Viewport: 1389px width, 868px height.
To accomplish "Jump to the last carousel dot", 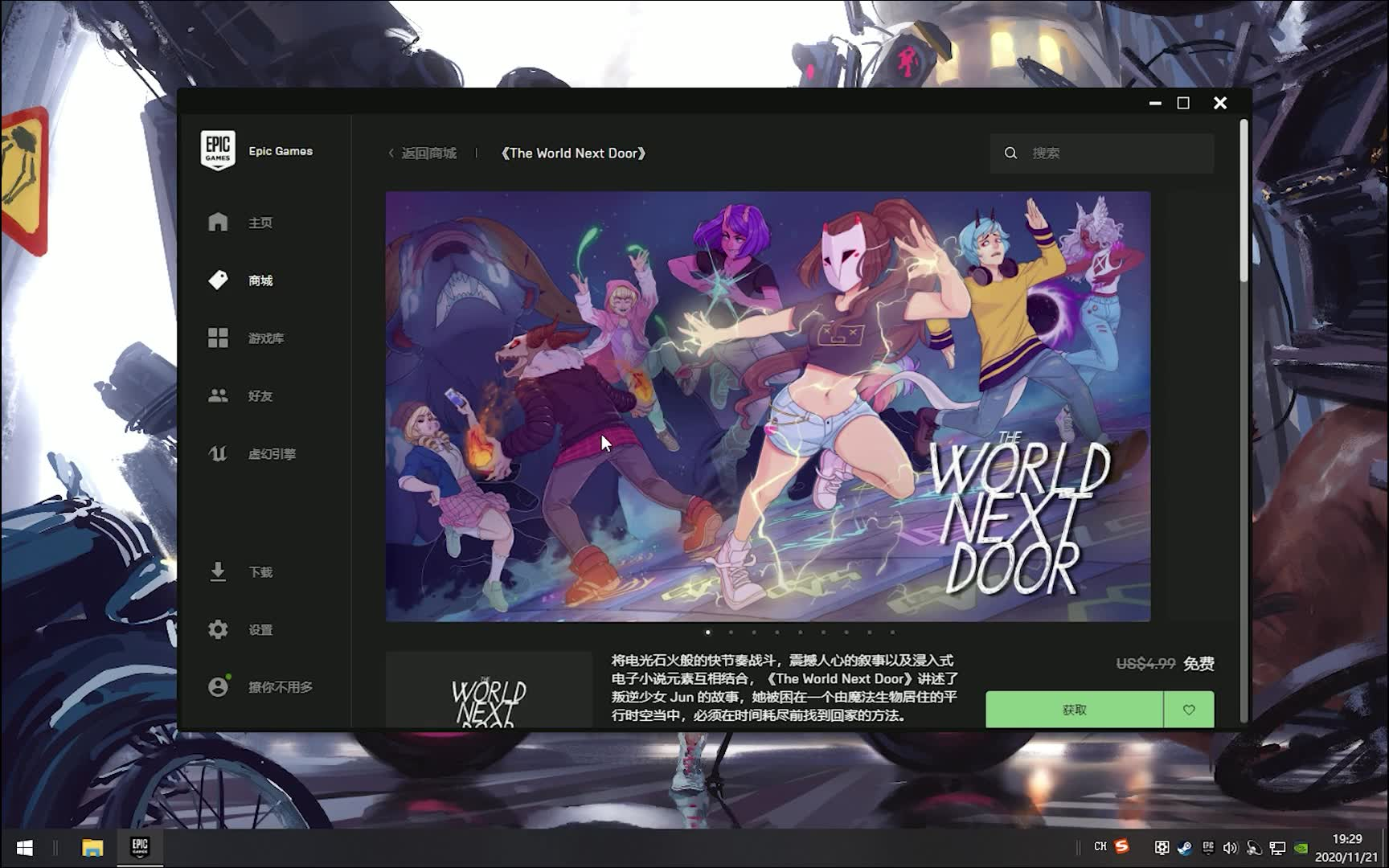I will click(x=893, y=633).
